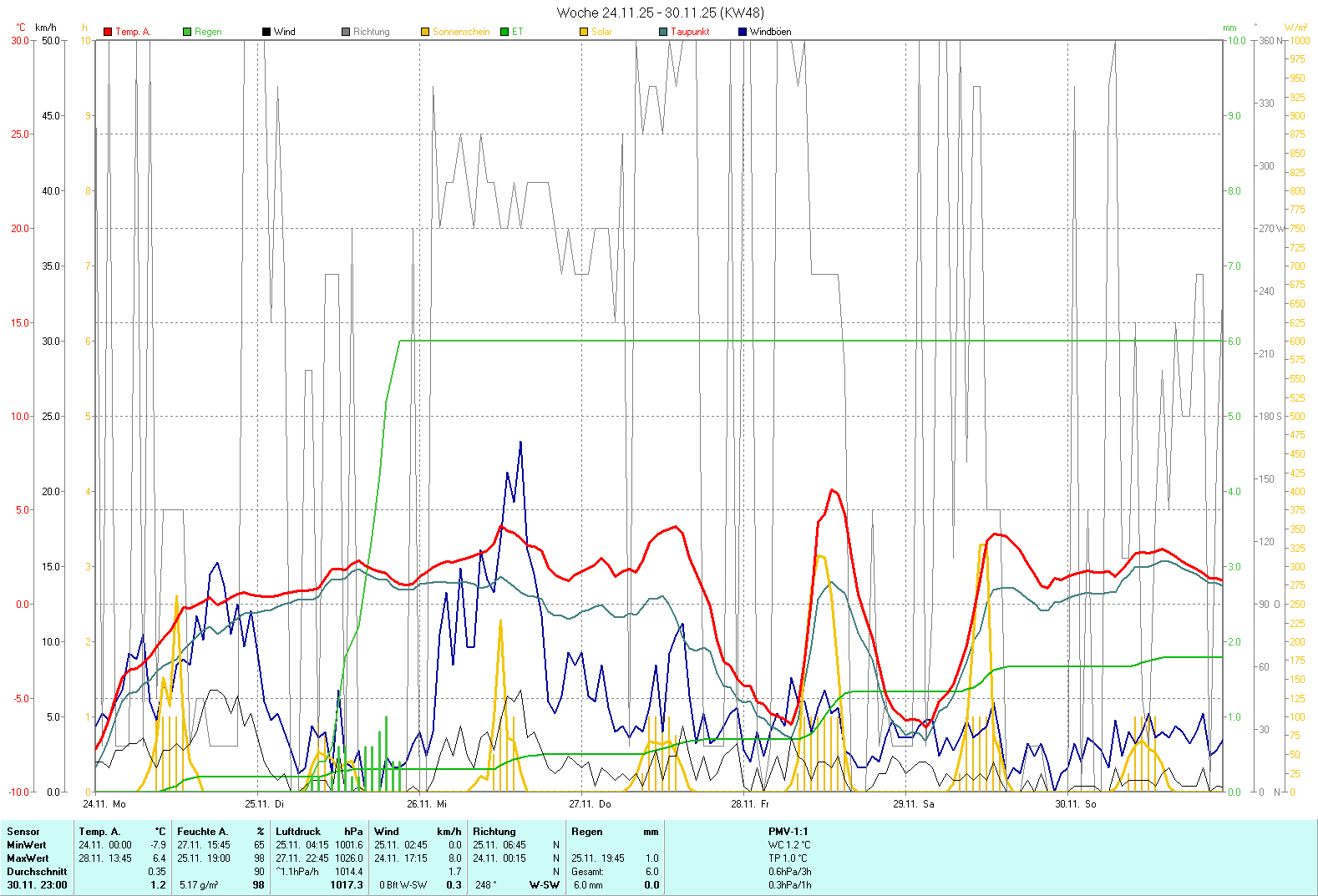Click the red Temp. A. legend square

108,32
